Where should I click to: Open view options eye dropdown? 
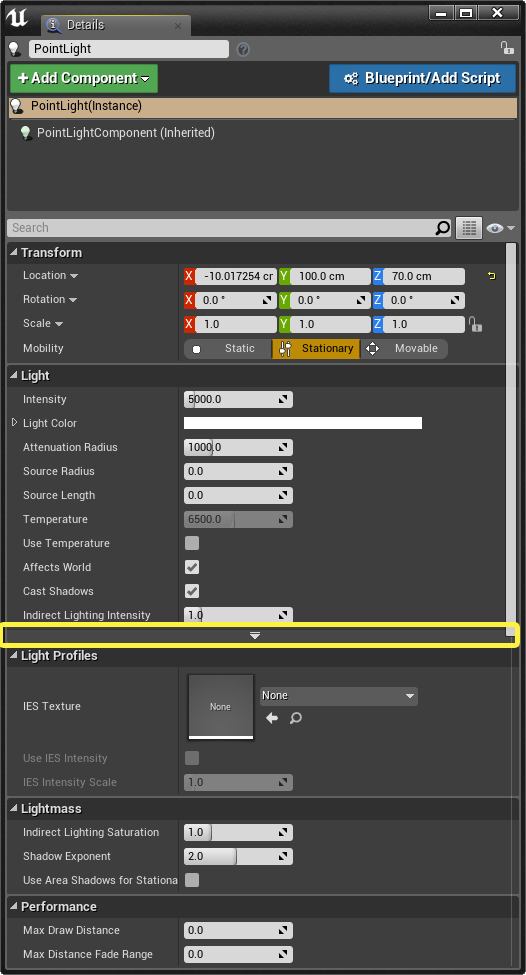[x=502, y=228]
